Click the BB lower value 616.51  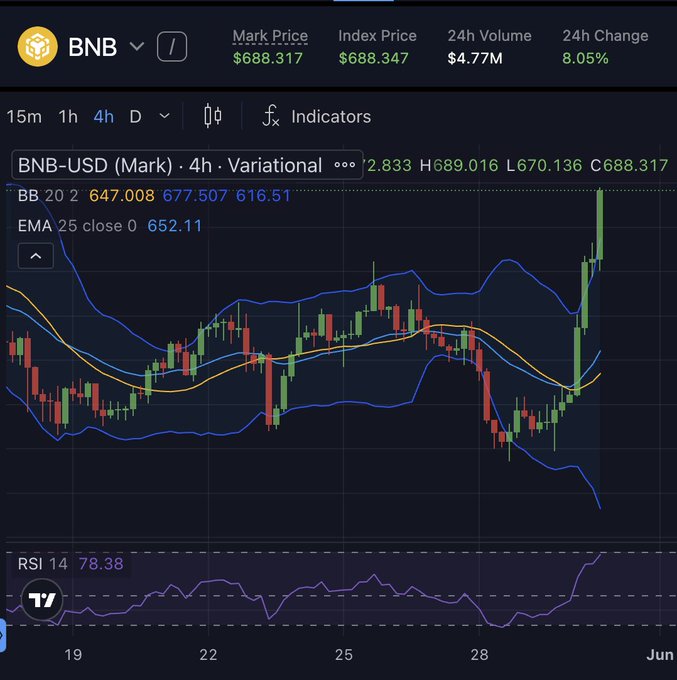pyautogui.click(x=263, y=196)
